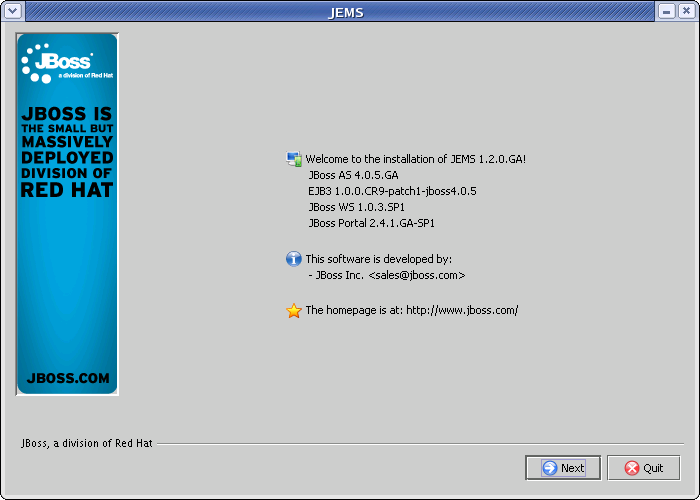
Task: Click the Quit button
Action: [643, 467]
